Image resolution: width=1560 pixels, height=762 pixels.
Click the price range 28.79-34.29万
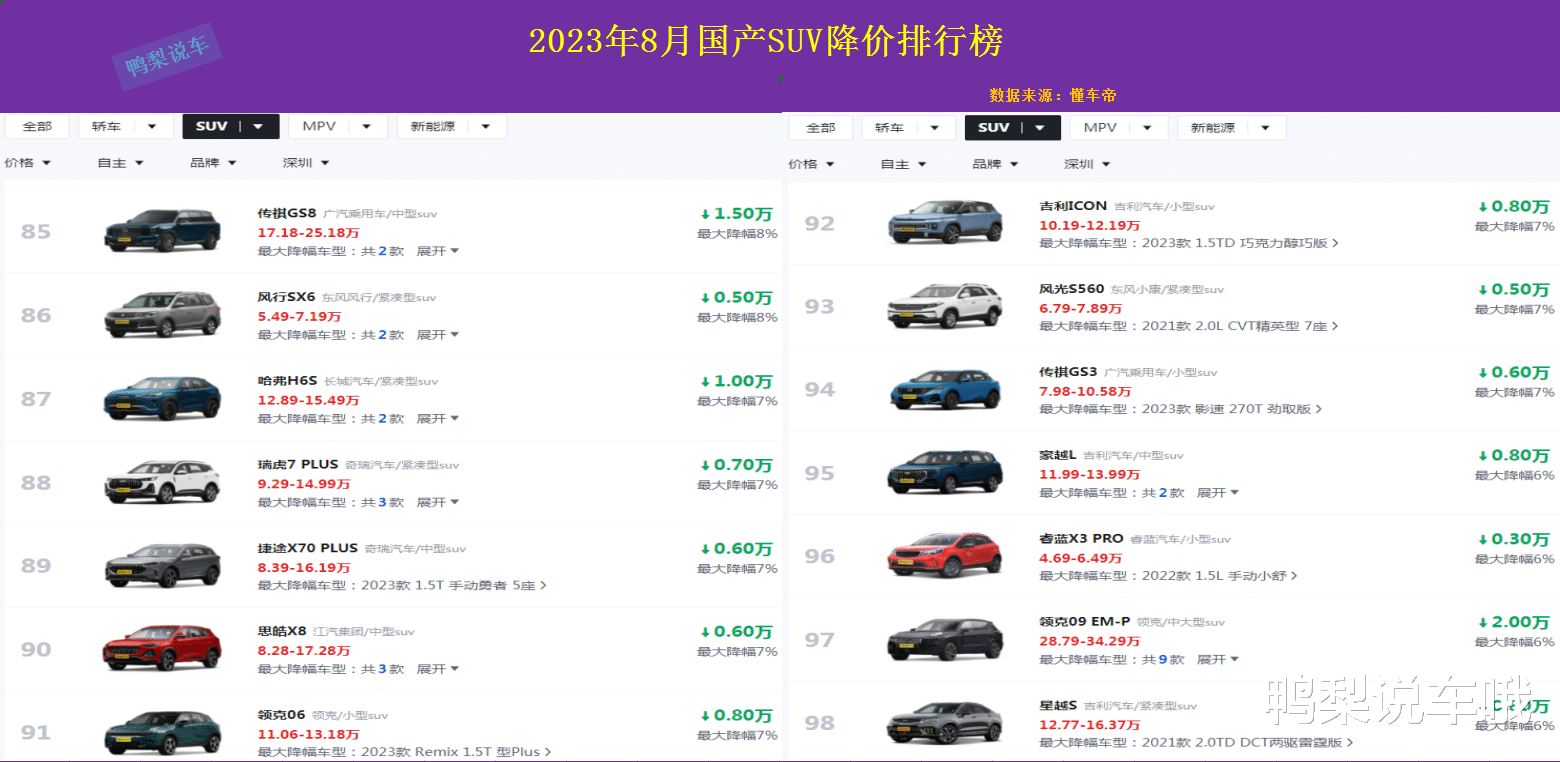1090,641
